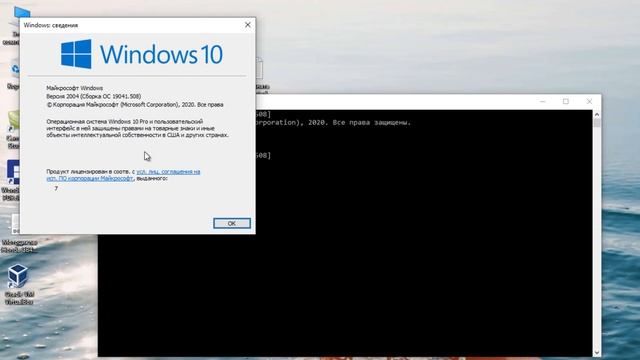Close the 'Windows: сведения' dialog

click(x=247, y=25)
